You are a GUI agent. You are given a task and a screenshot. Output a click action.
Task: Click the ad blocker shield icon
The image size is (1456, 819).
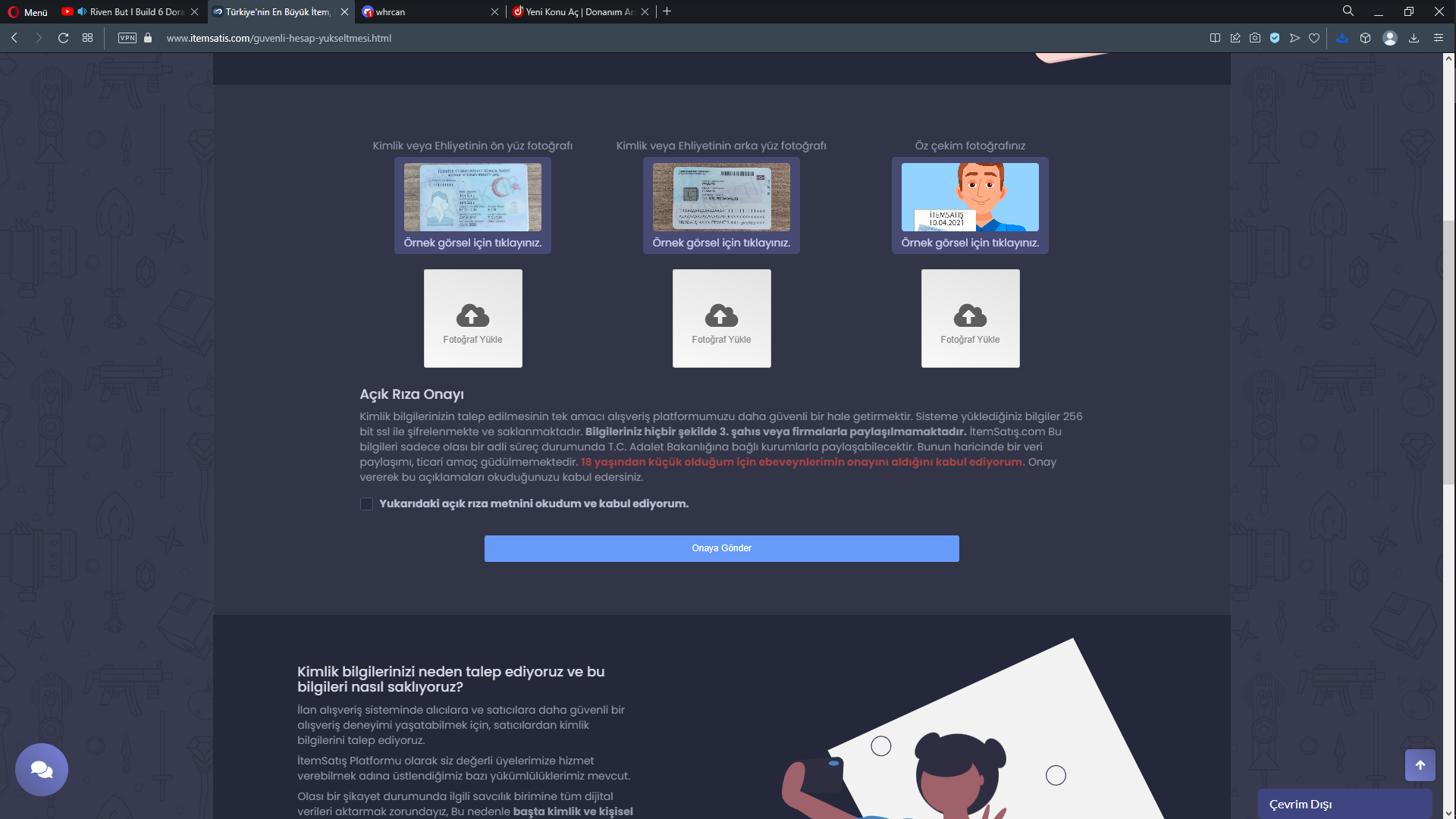tap(1275, 38)
